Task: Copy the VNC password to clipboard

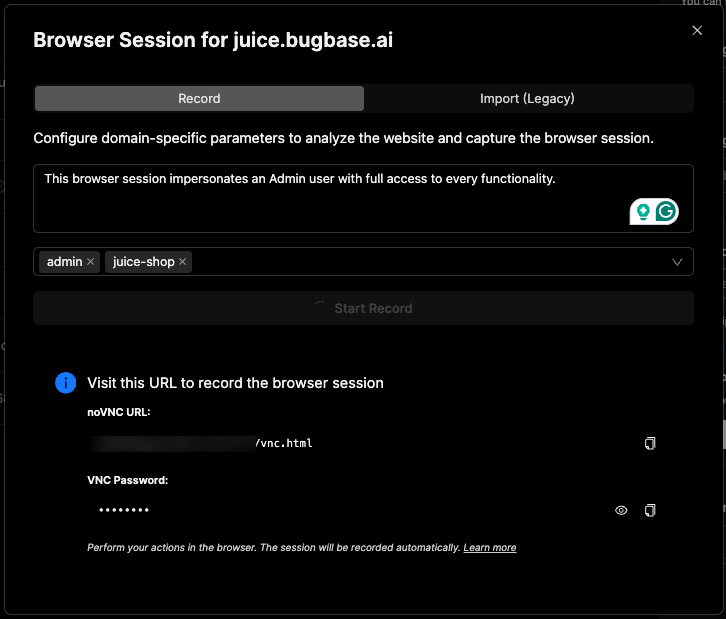Action: 650,510
